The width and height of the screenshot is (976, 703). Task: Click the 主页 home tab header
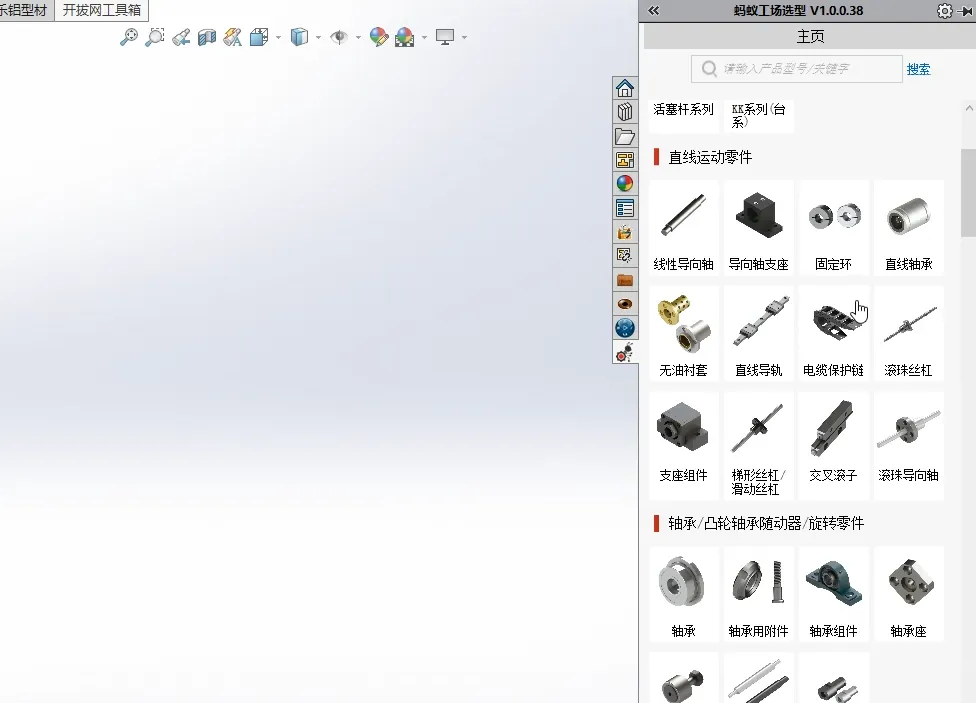810,37
